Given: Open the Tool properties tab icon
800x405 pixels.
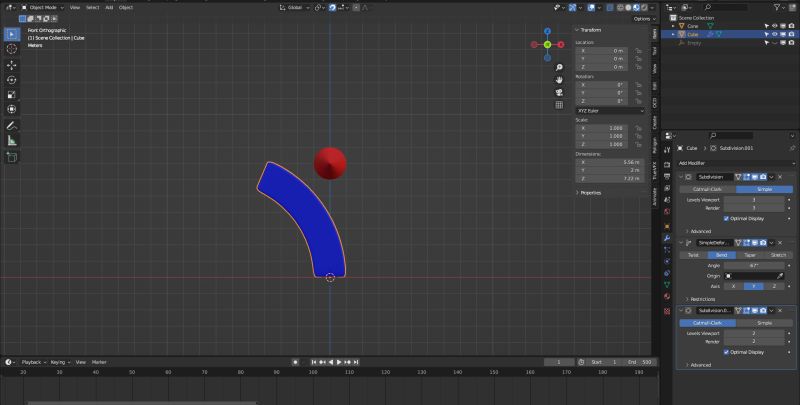Looking at the screenshot, I should pos(667,149).
